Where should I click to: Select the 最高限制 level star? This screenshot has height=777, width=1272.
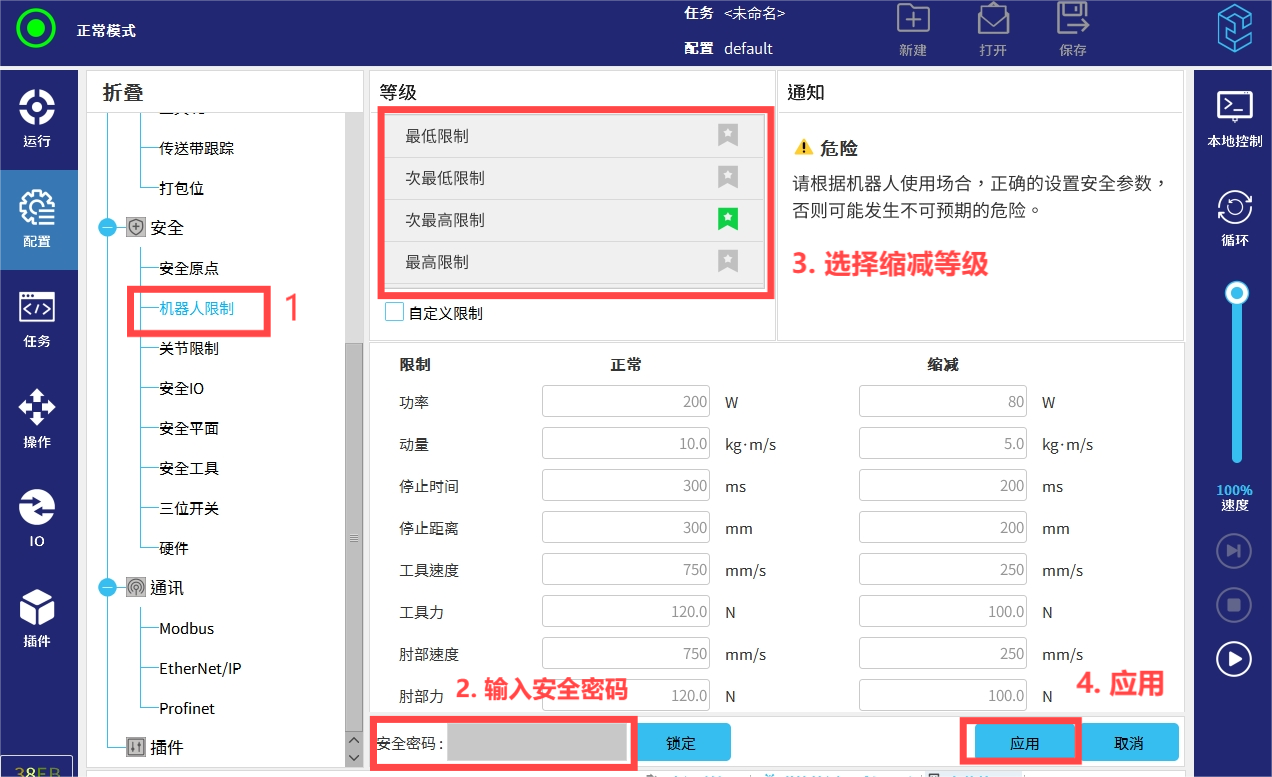(728, 262)
